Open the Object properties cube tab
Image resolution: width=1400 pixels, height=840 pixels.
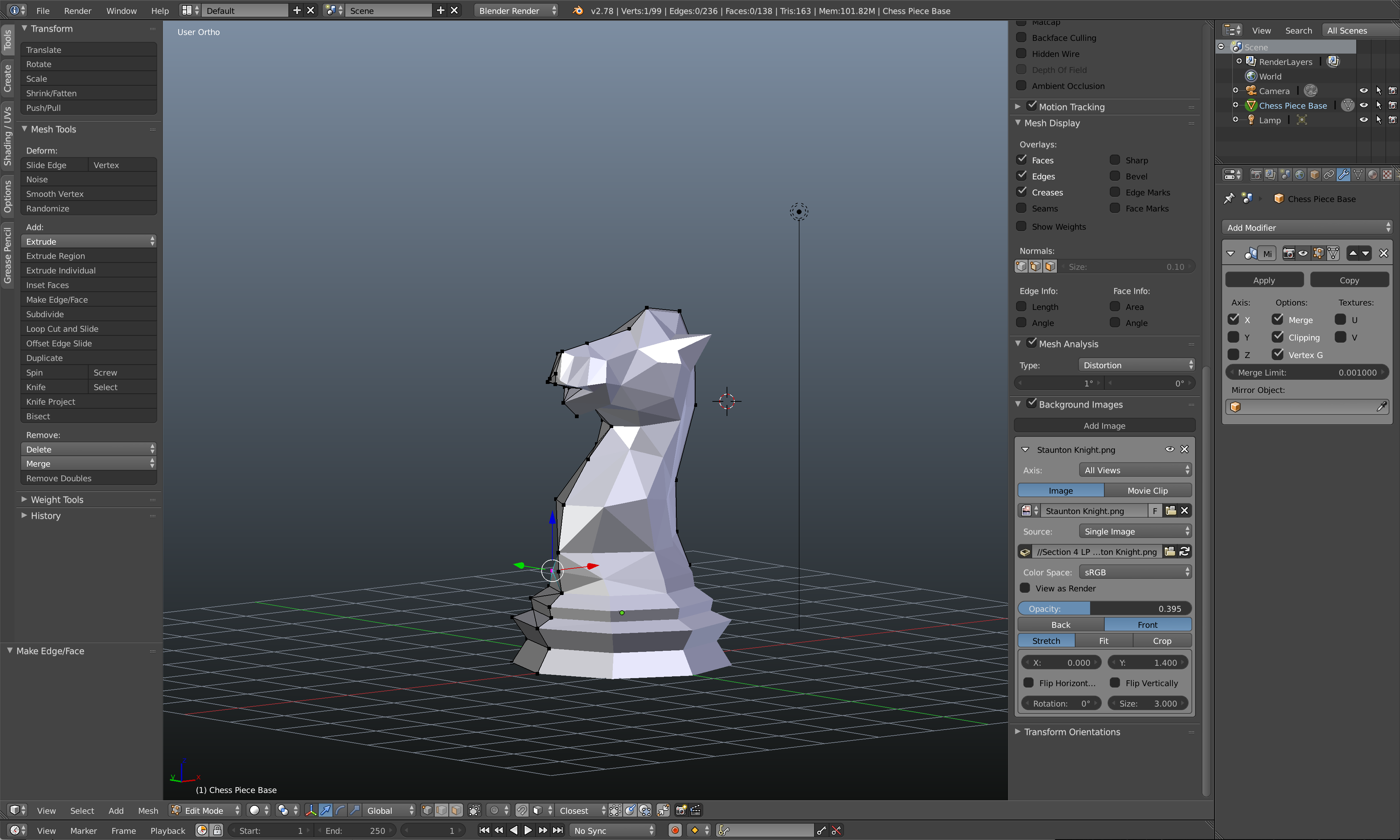click(1314, 175)
